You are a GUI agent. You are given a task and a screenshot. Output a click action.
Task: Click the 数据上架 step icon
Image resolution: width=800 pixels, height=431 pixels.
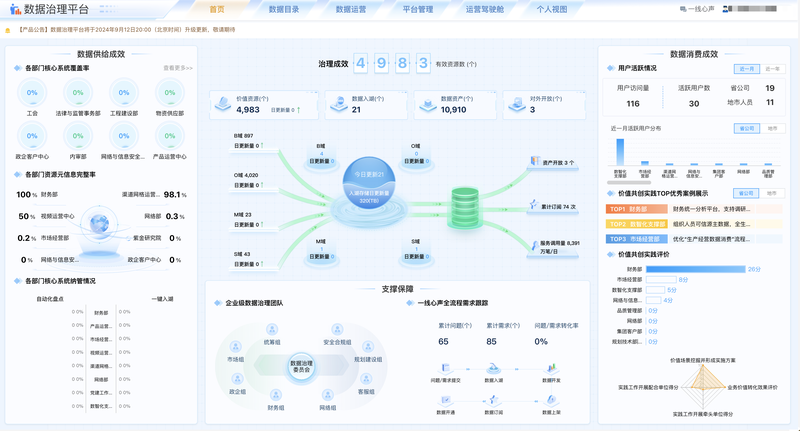point(551,400)
